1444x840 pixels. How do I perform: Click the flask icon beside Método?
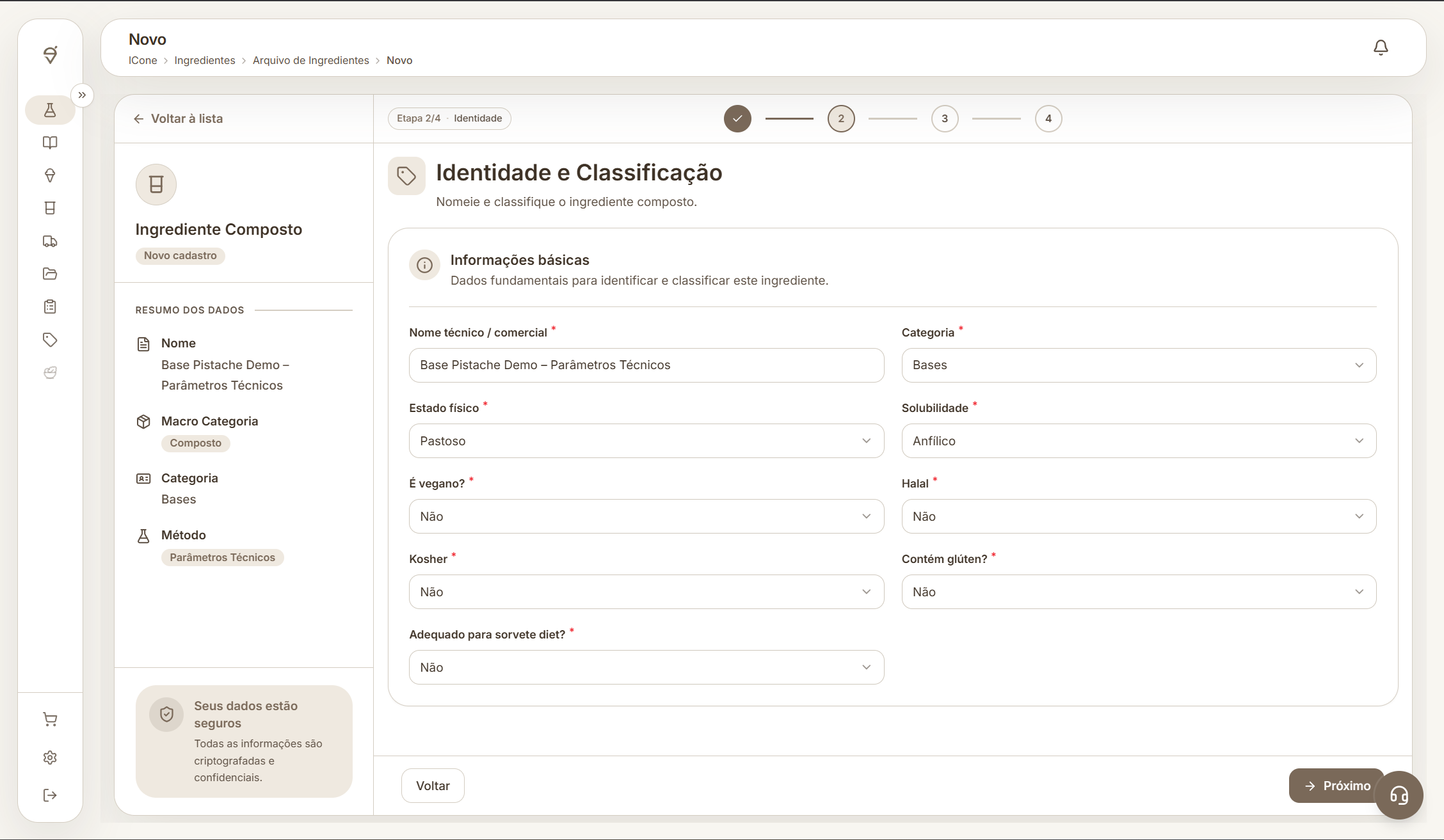pyautogui.click(x=143, y=535)
